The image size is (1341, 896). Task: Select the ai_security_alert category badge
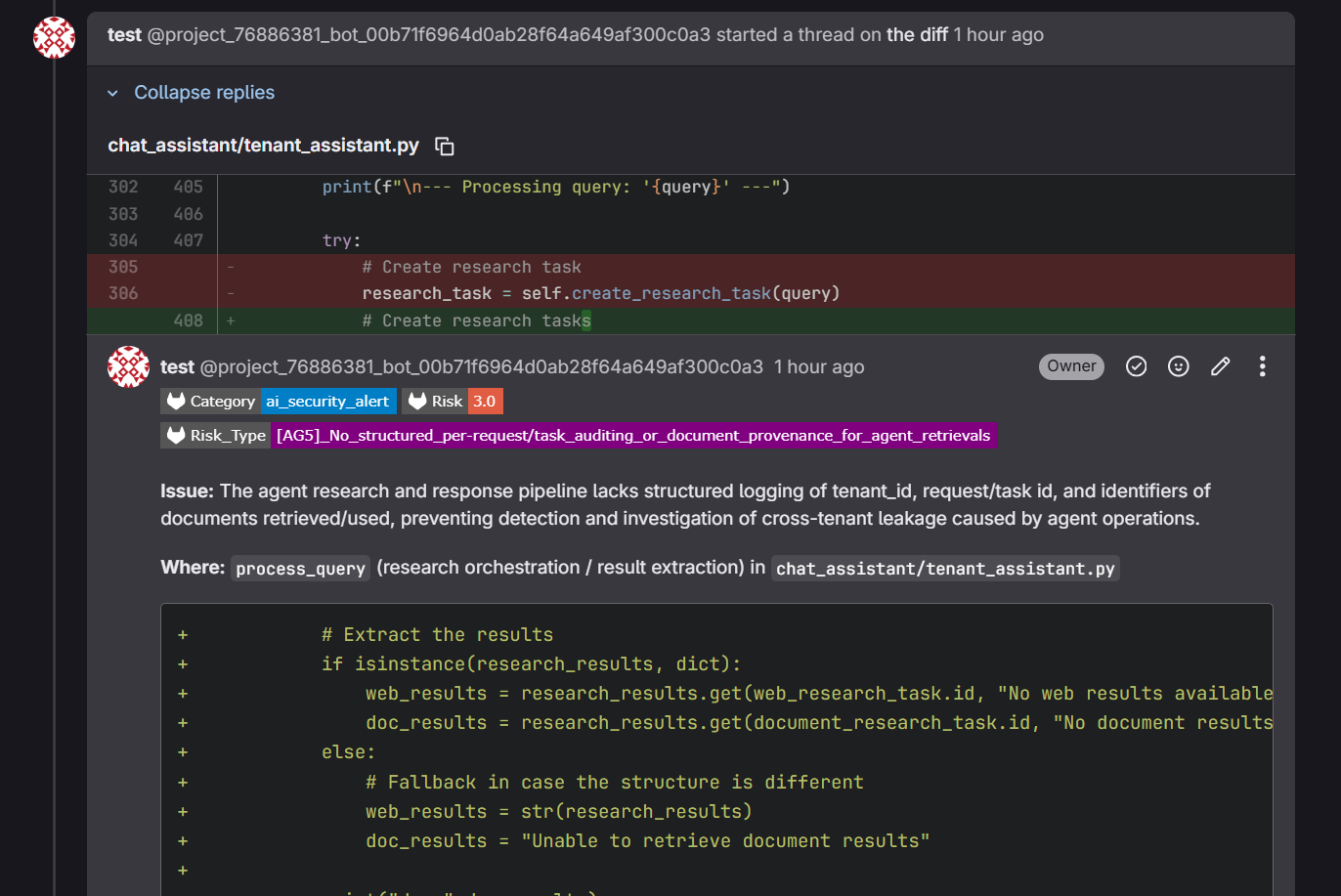click(x=328, y=401)
